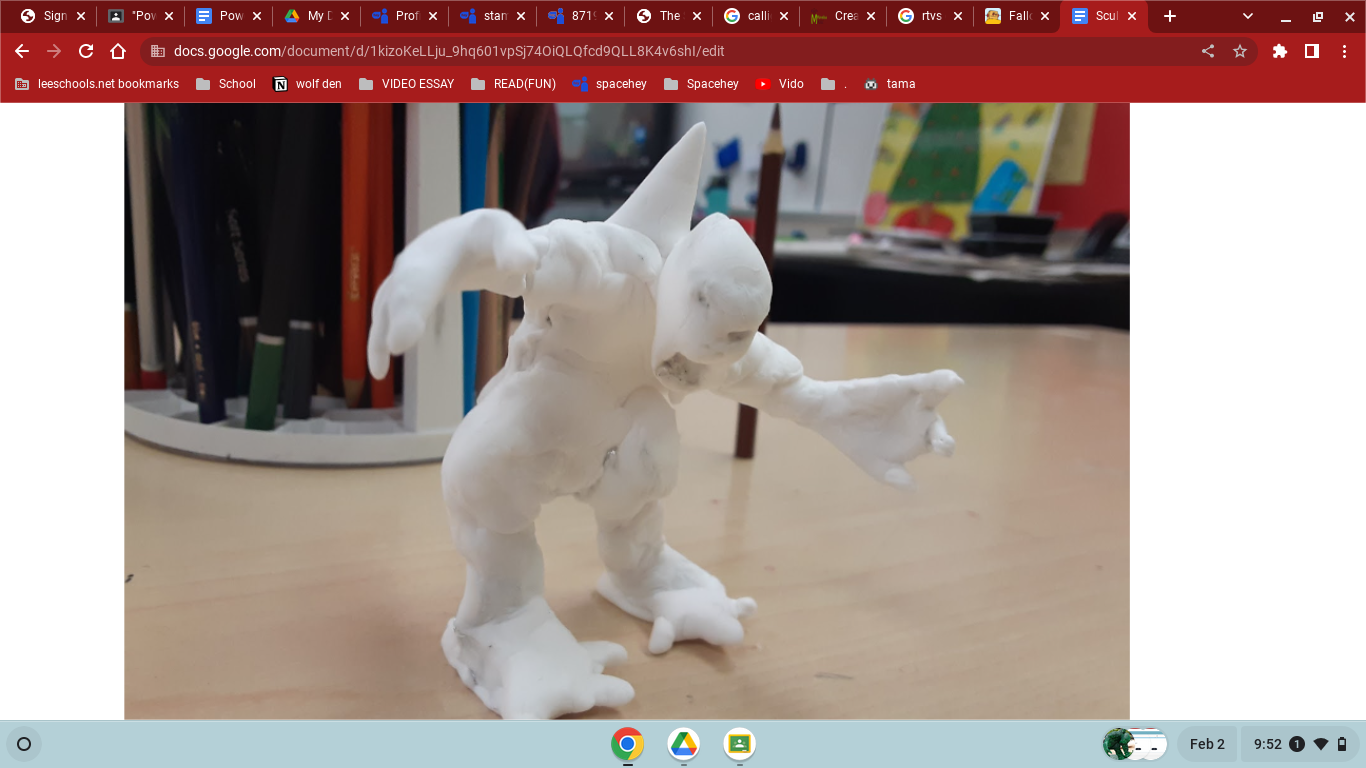Open the side panel icon next to the menu
The width and height of the screenshot is (1366, 768).
1312,51
